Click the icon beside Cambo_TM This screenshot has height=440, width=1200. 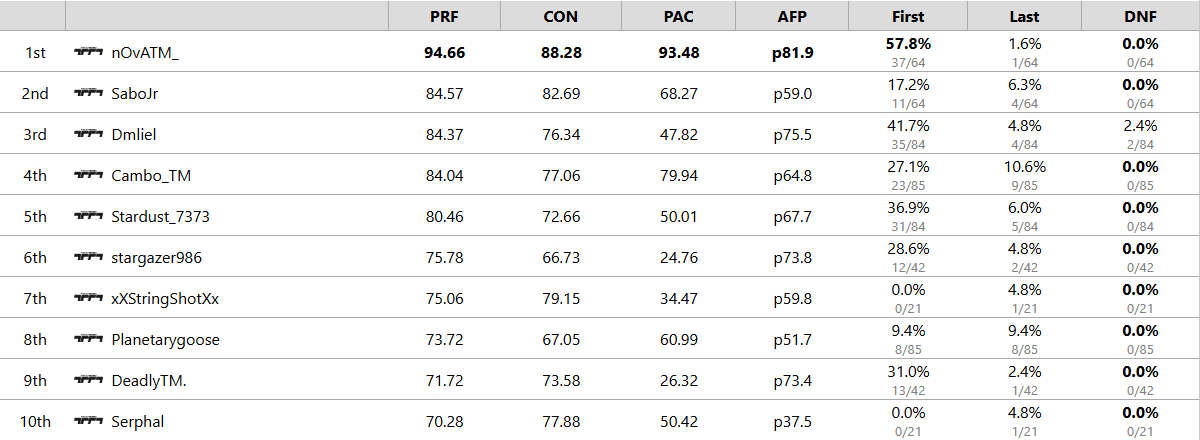[x=89, y=175]
